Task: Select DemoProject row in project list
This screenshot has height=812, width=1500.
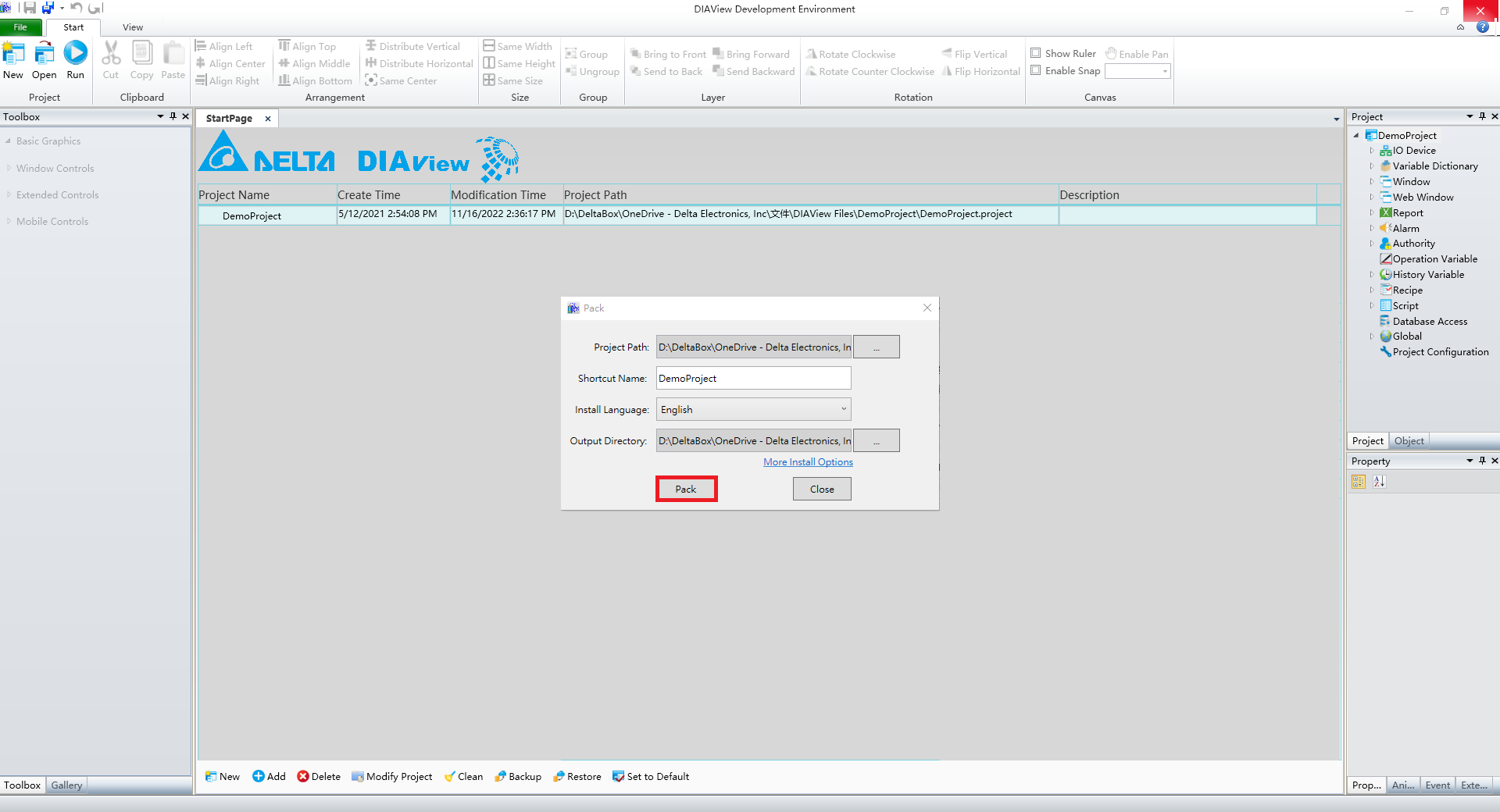Action: tap(756, 215)
